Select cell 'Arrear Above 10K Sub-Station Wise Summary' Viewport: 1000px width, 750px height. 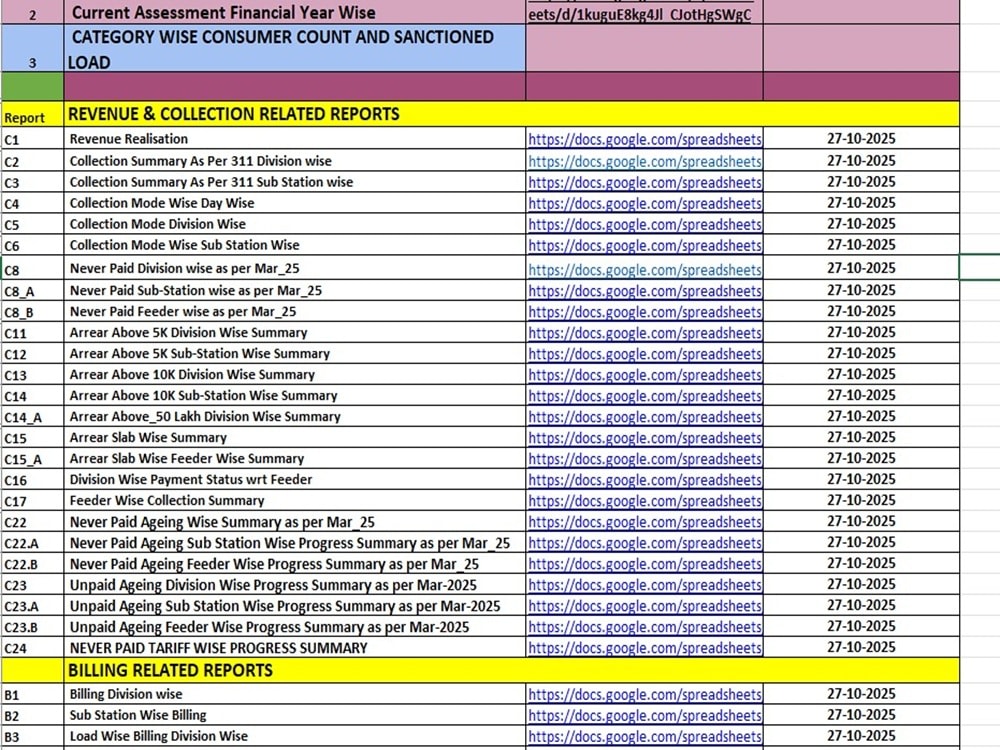[295, 395]
